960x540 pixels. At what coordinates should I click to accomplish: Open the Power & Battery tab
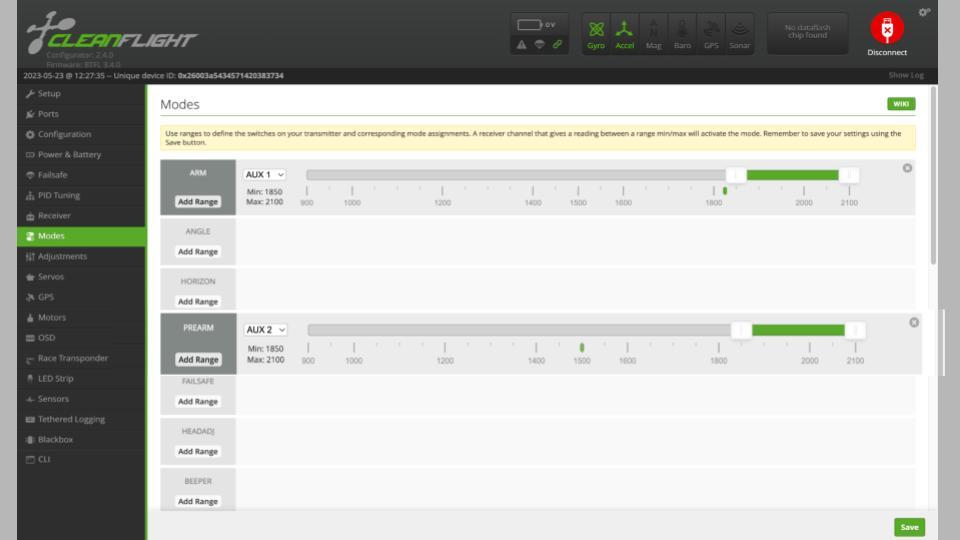[81, 154]
